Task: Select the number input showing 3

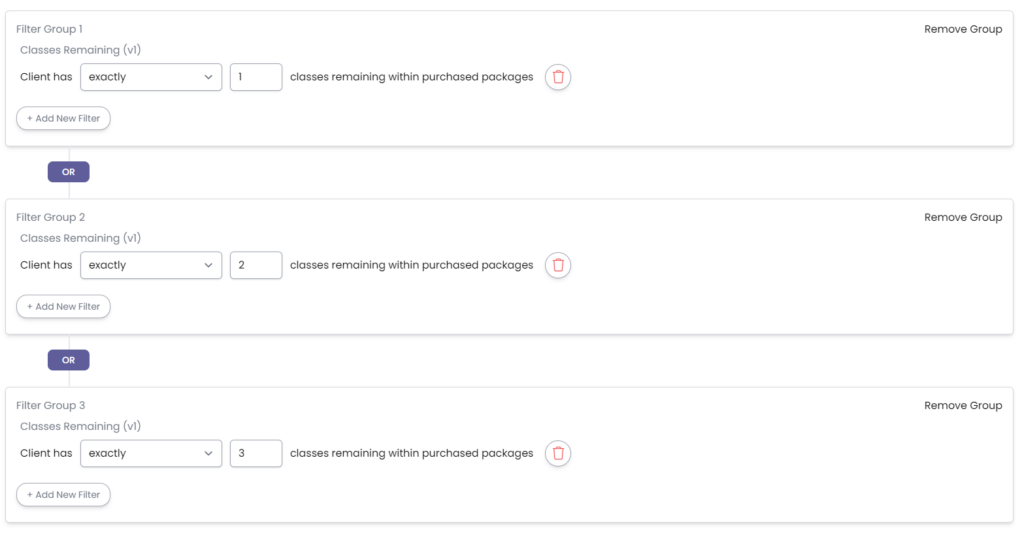Action: coord(256,453)
